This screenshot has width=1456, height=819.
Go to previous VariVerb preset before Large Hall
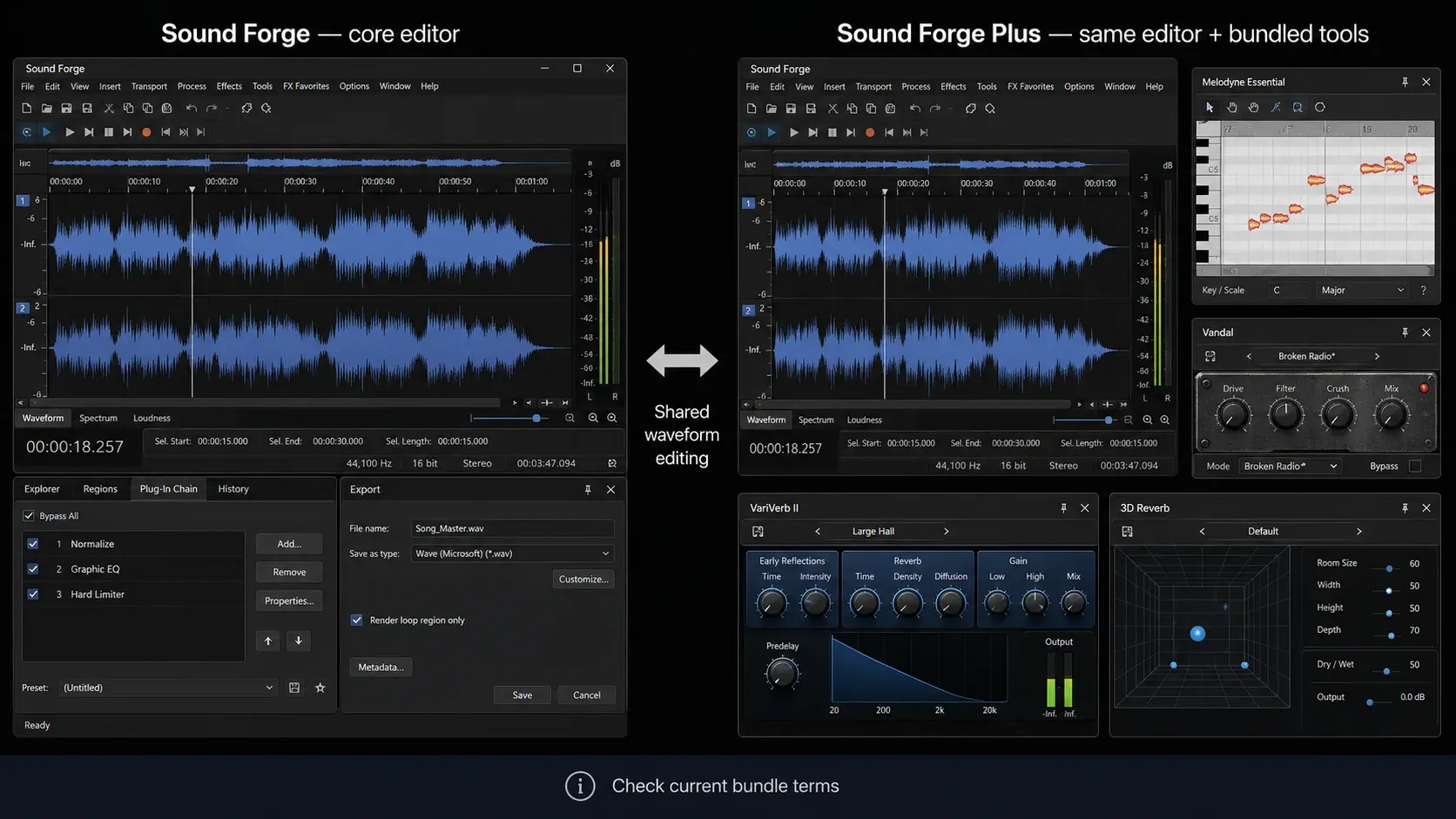(x=818, y=532)
